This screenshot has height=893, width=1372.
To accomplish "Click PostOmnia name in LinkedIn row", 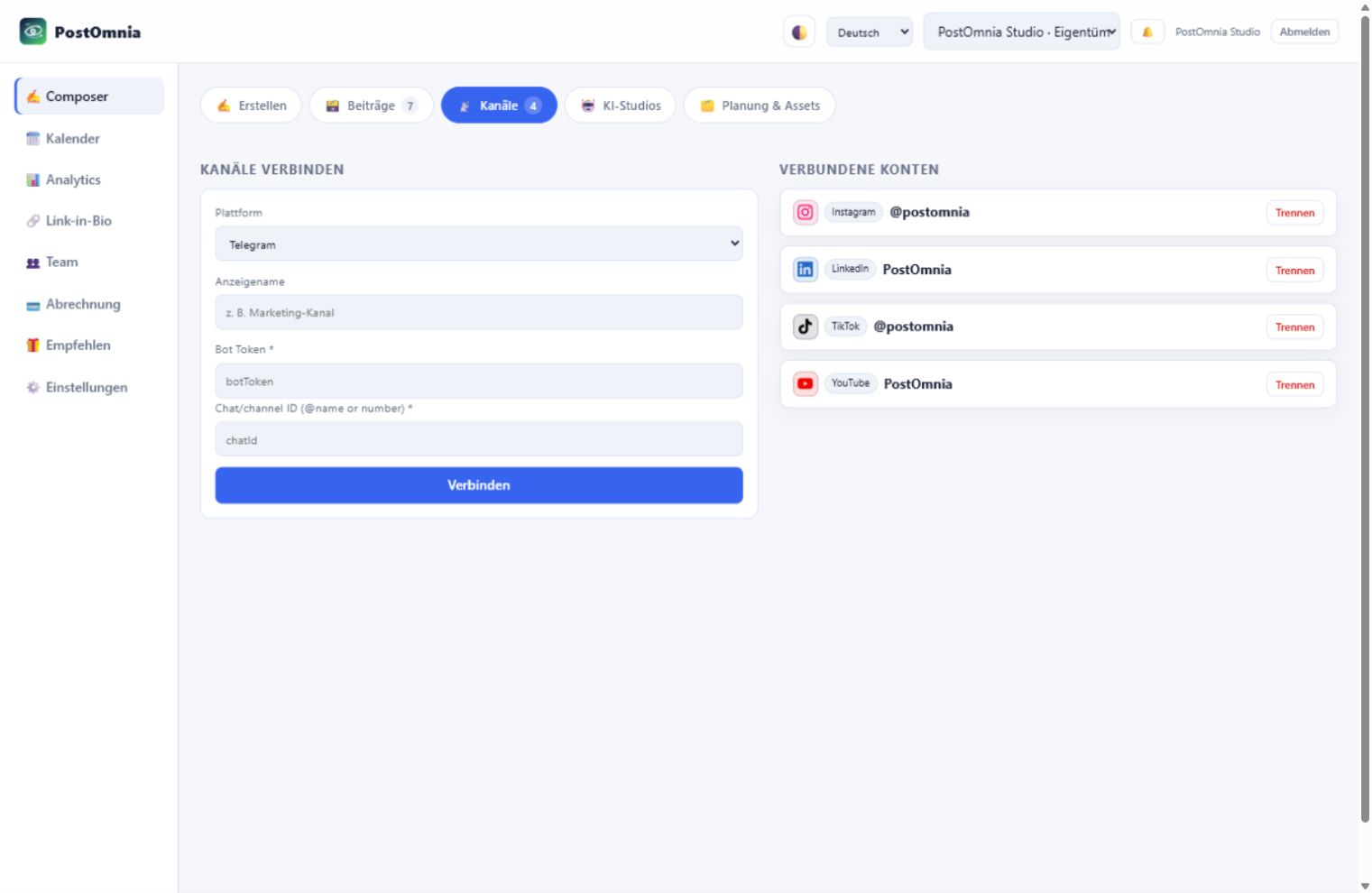I will (916, 270).
